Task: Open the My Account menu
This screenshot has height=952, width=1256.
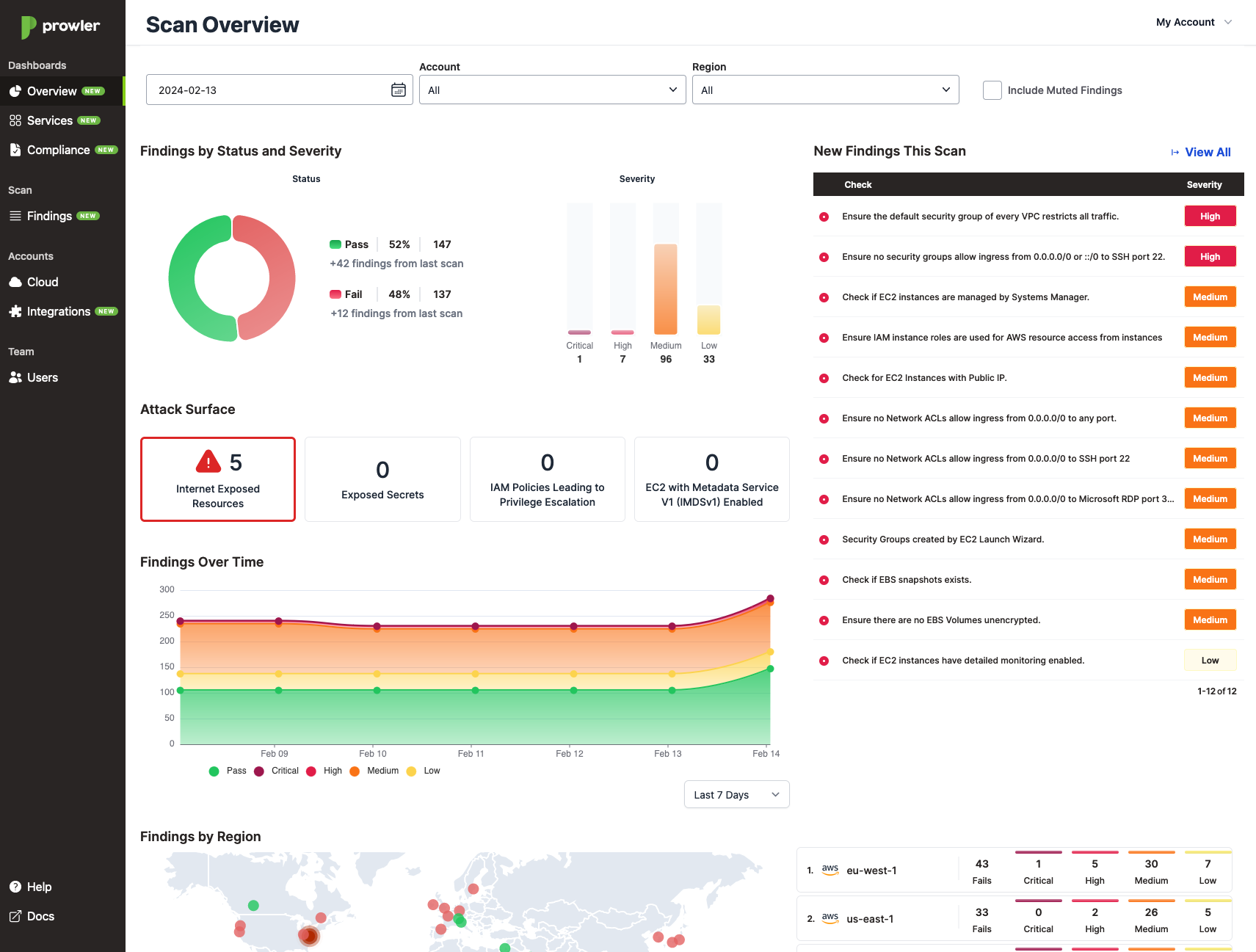Action: pos(1193,22)
